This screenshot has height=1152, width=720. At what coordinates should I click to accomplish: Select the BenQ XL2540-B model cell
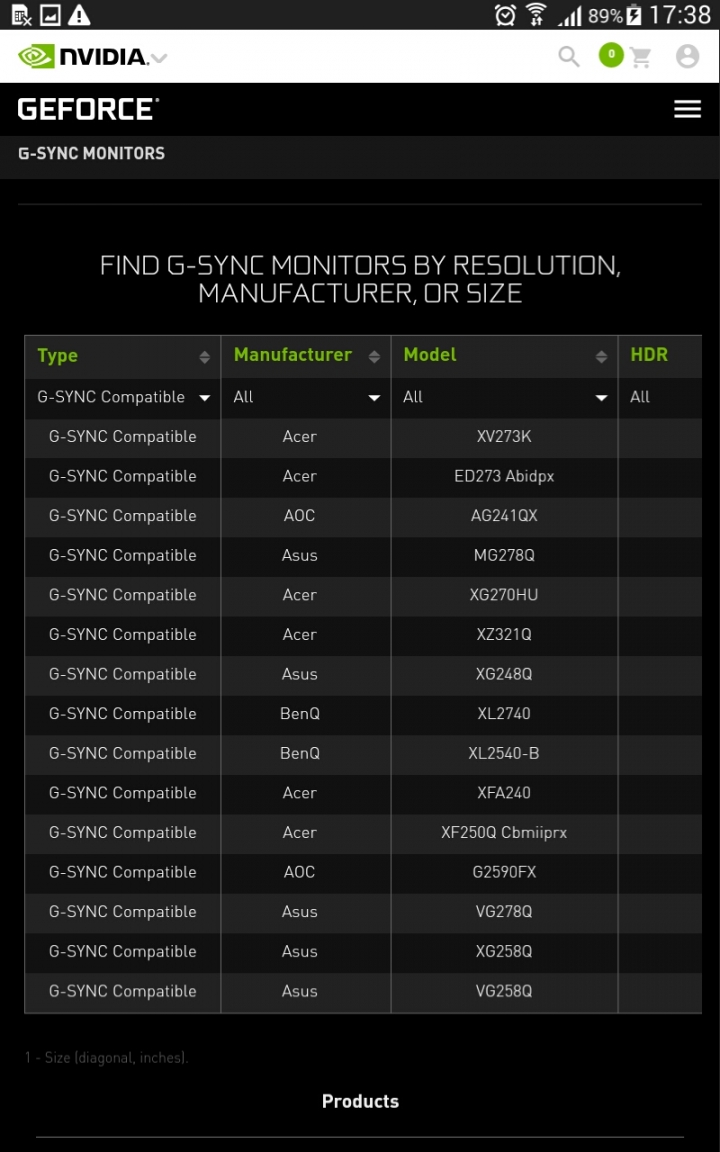pos(504,753)
